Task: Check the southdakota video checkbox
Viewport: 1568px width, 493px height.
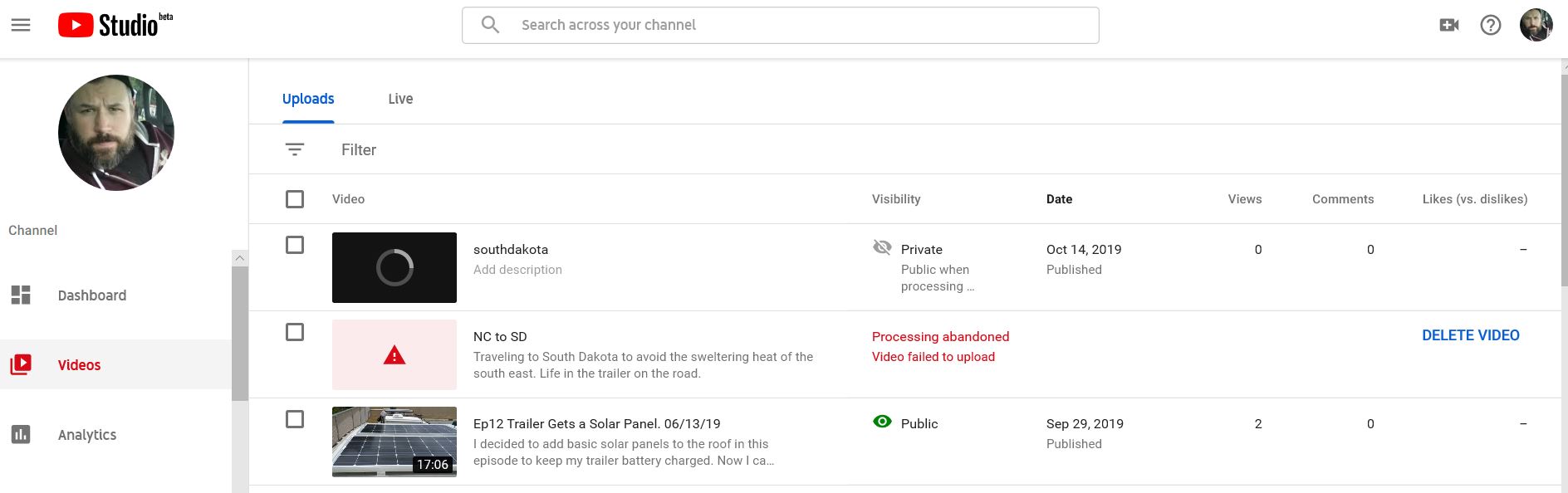Action: pos(295,245)
